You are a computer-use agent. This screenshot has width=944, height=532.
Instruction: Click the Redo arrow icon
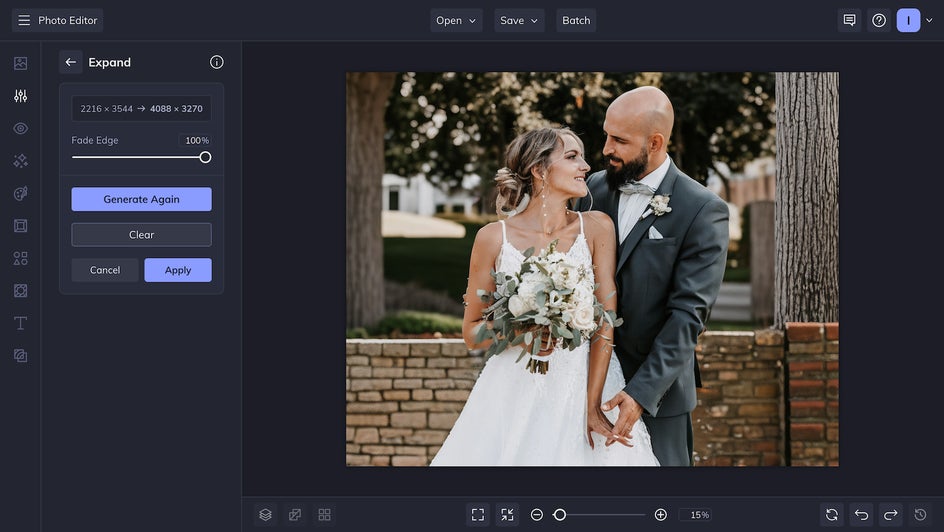[x=891, y=515]
